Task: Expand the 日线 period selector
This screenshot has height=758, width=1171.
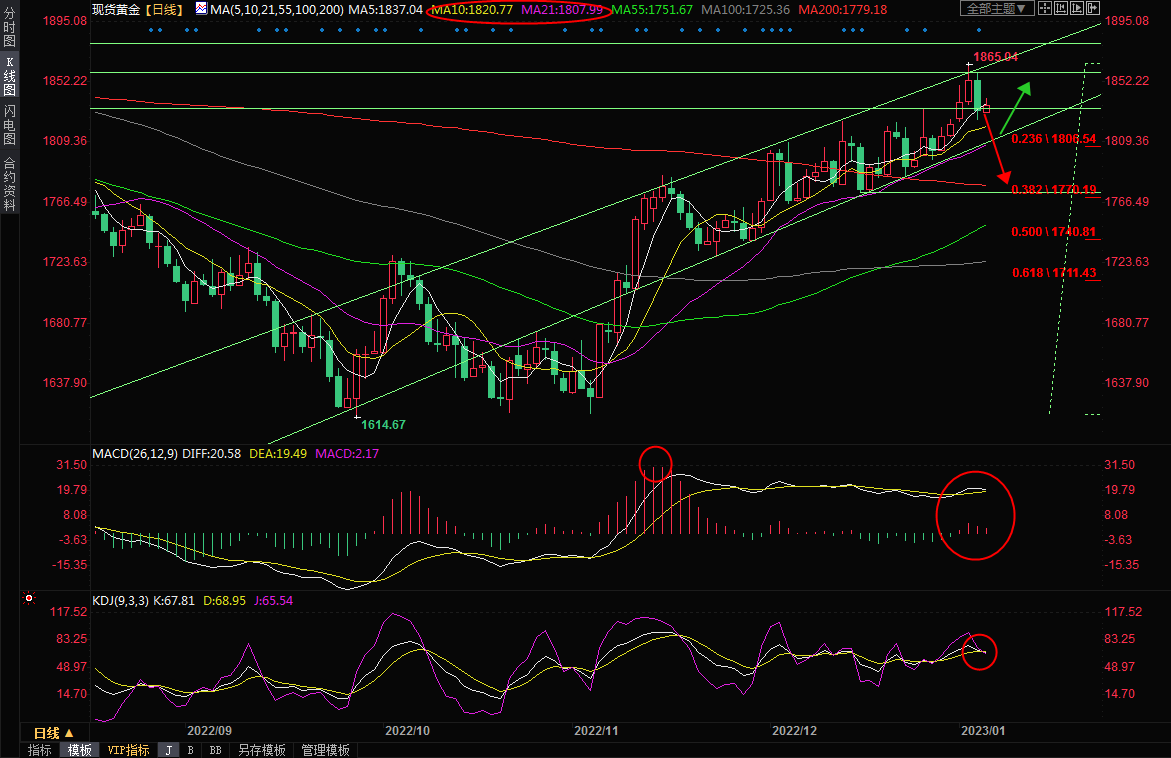Action: pos(54,732)
